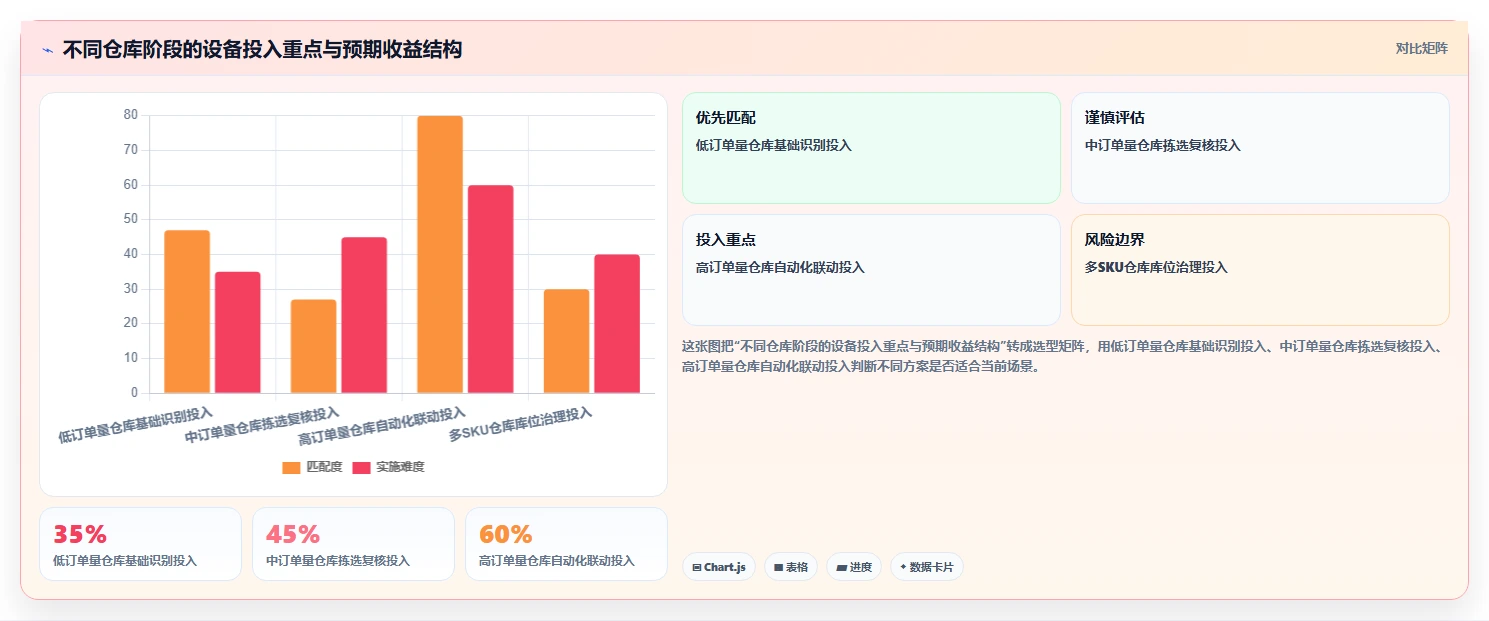Click the orange bar for 高订单量仓库自动化联动投入
Viewport: 1489px width, 621px height.
(440, 254)
